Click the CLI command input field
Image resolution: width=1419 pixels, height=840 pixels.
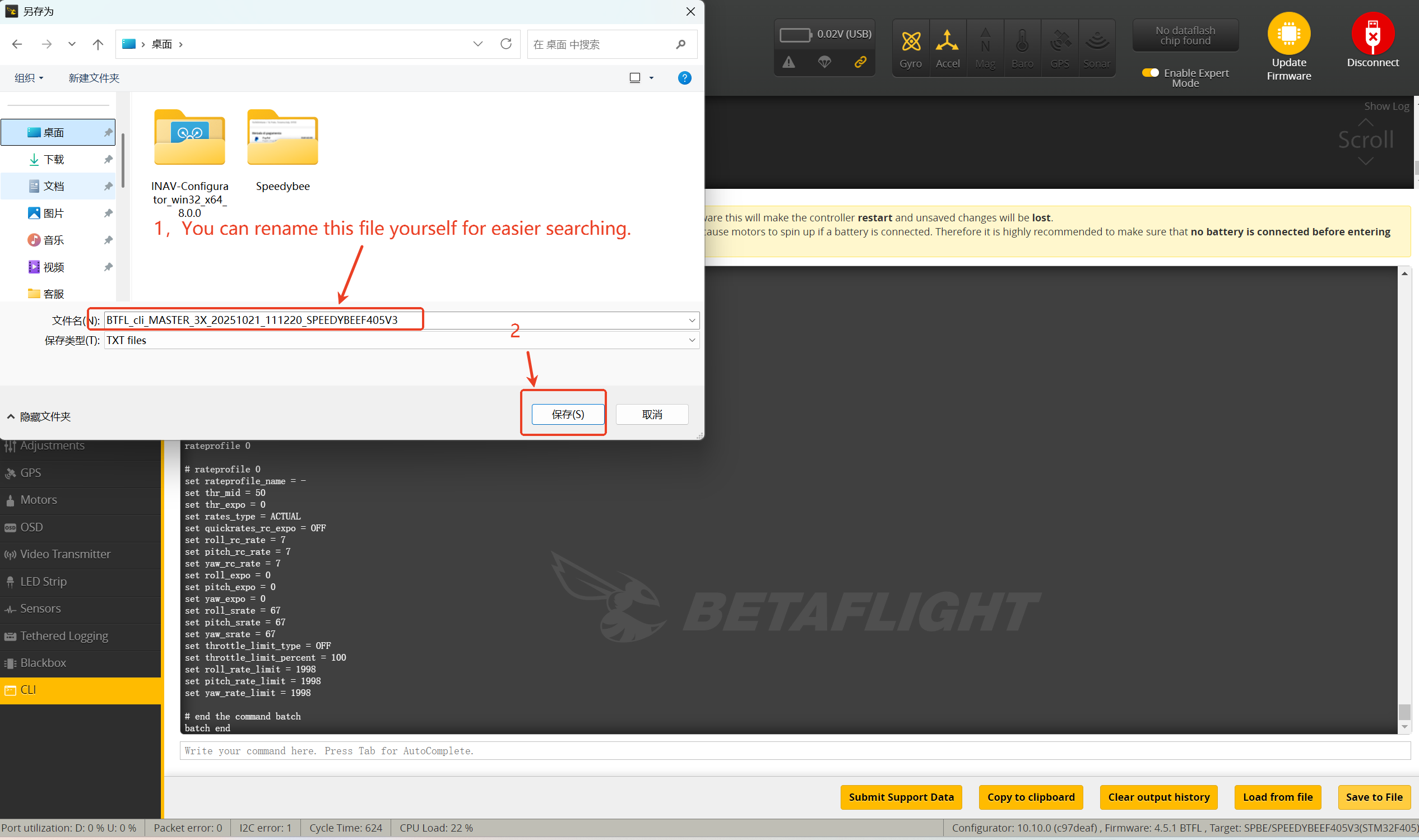pyautogui.click(x=792, y=750)
